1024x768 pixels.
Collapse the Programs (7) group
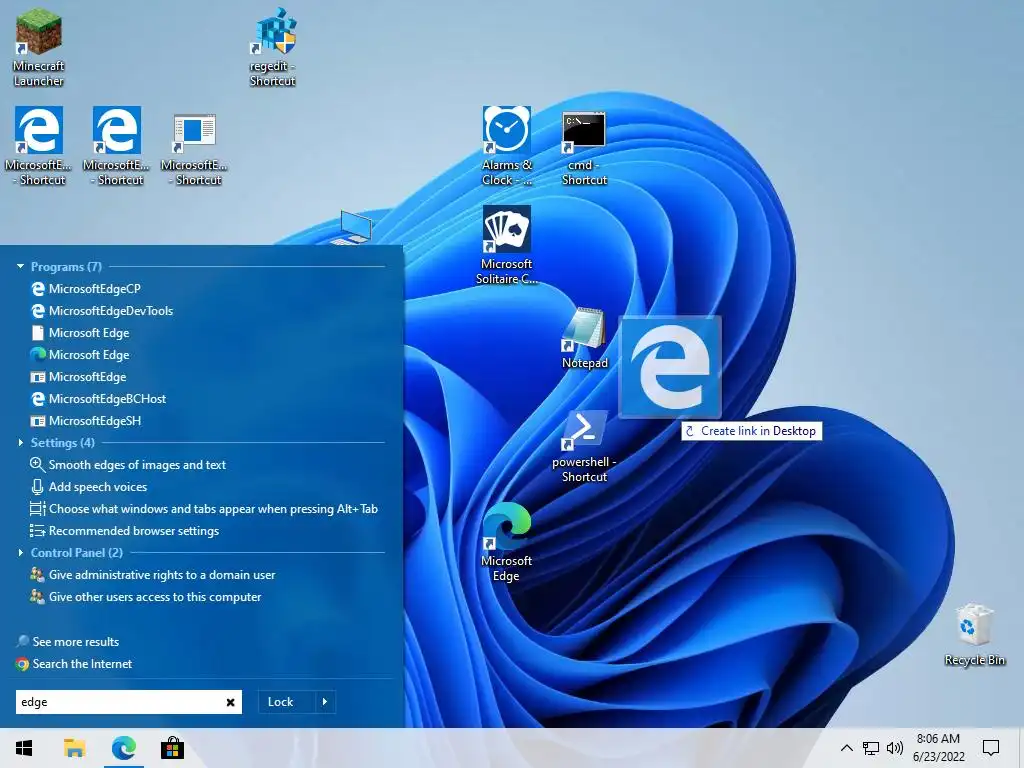pos(20,266)
